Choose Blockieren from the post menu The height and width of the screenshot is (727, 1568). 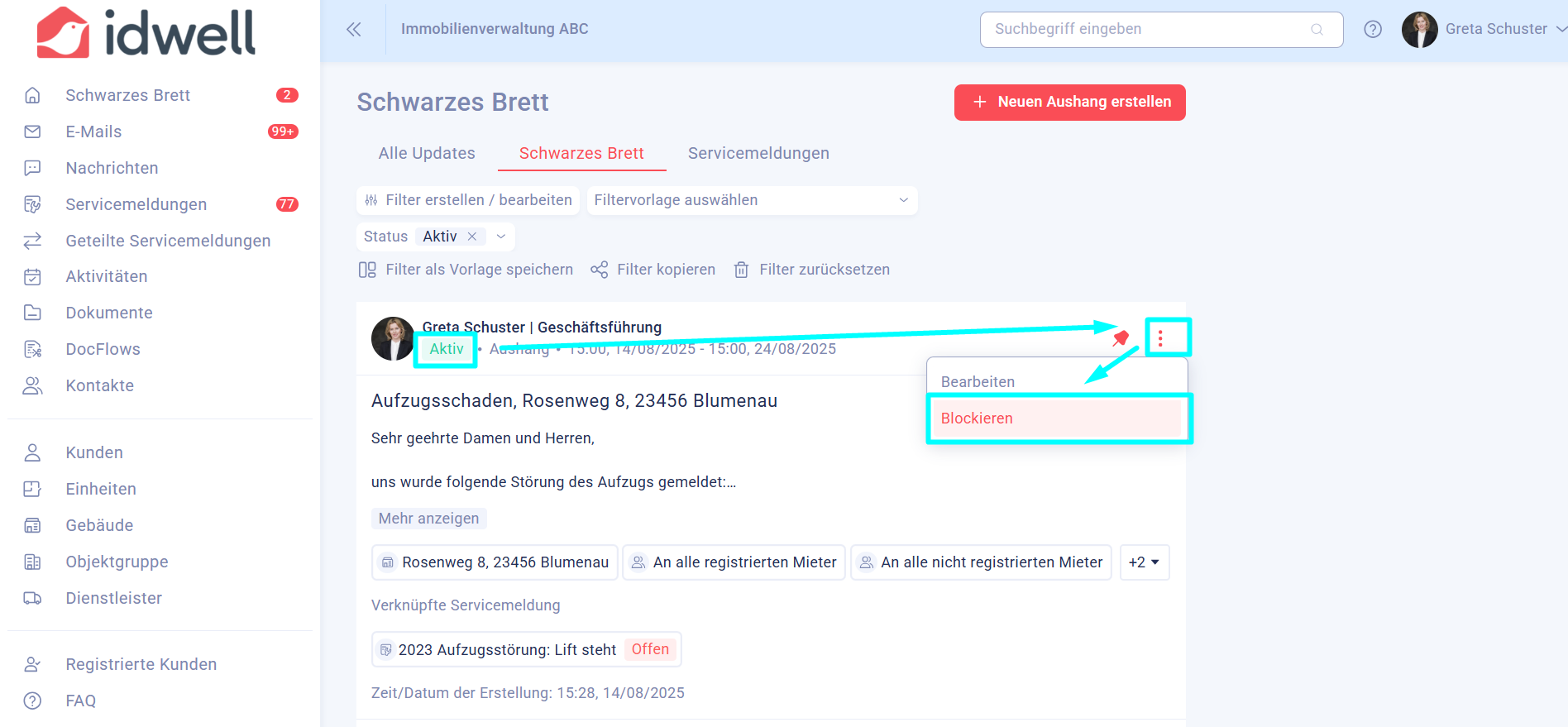(x=1057, y=419)
